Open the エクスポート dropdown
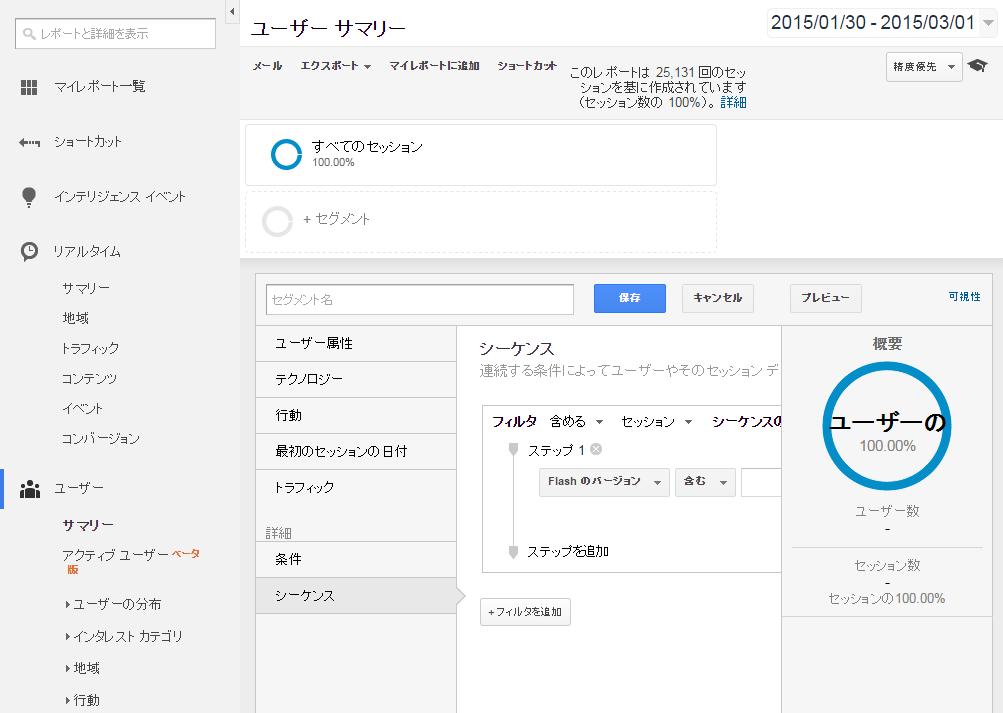The height and width of the screenshot is (713, 1003). 336,66
